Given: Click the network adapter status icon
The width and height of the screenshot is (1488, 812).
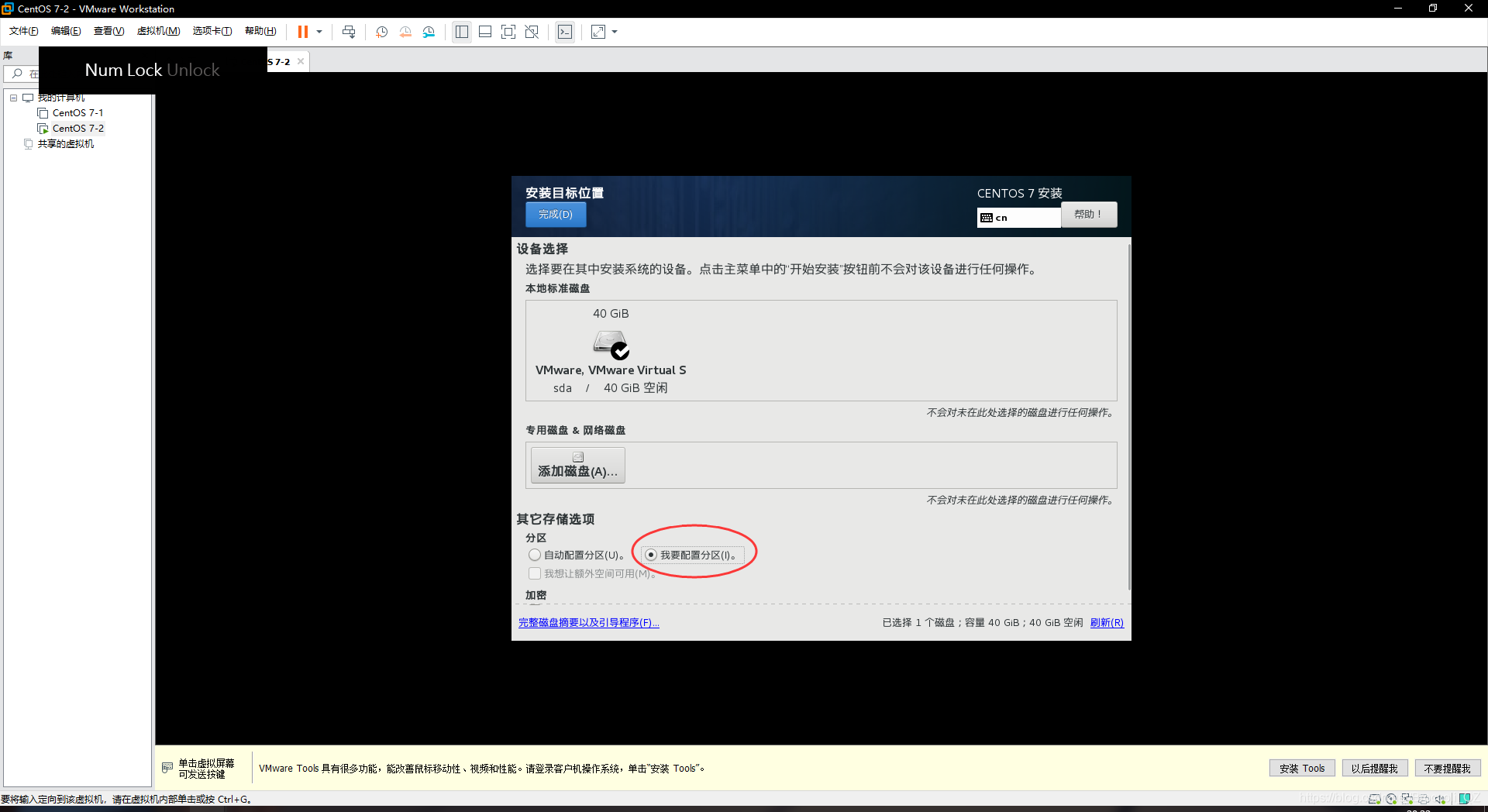Looking at the screenshot, I should pyautogui.click(x=1407, y=799).
